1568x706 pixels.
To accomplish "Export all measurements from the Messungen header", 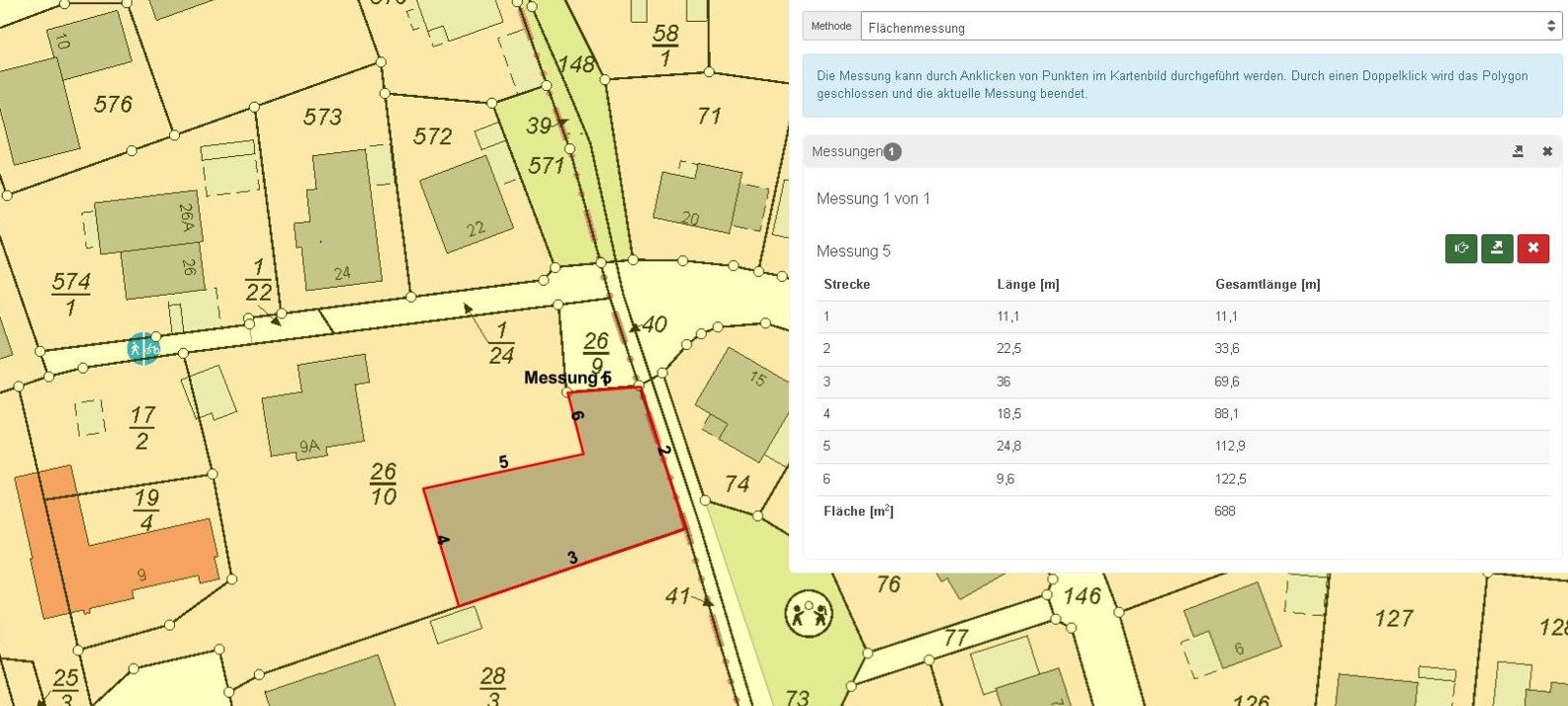I will point(1518,151).
